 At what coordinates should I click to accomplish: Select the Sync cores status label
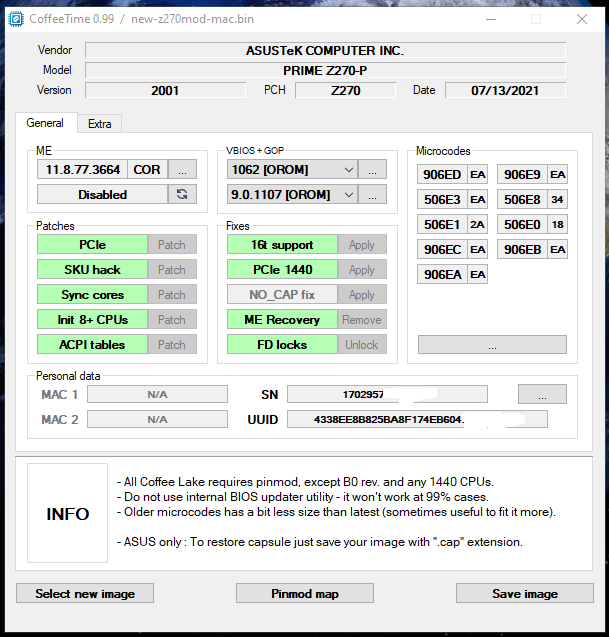pos(92,295)
